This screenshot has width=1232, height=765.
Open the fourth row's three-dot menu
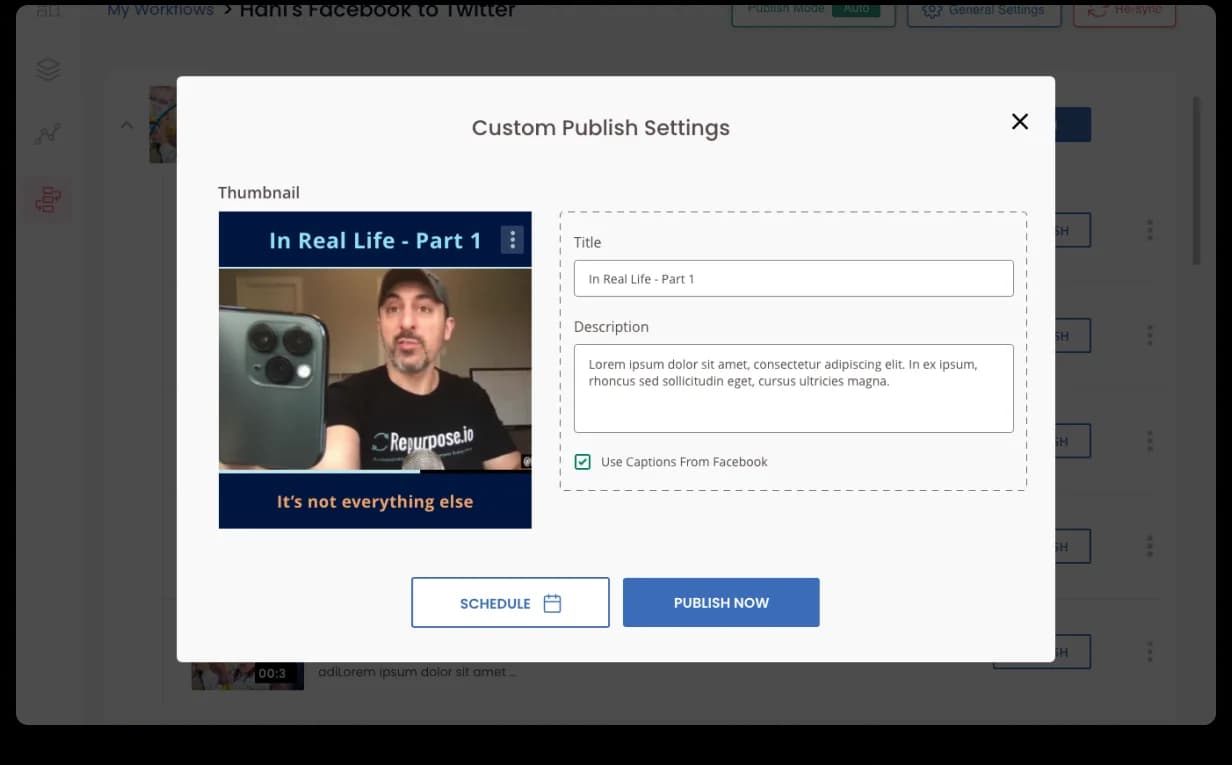pyautogui.click(x=1149, y=546)
